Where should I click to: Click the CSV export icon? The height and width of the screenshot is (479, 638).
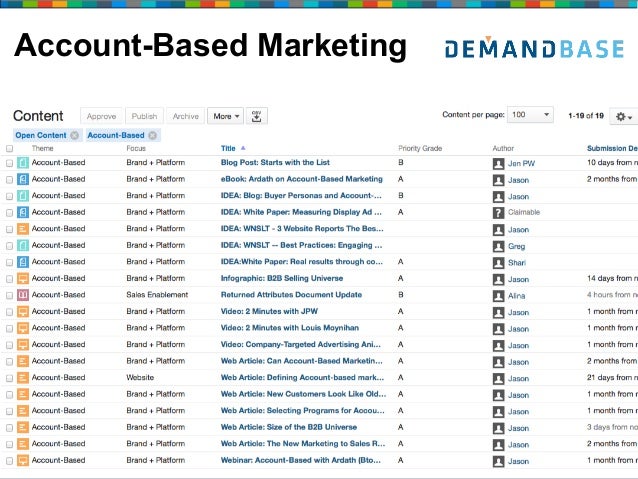point(257,116)
